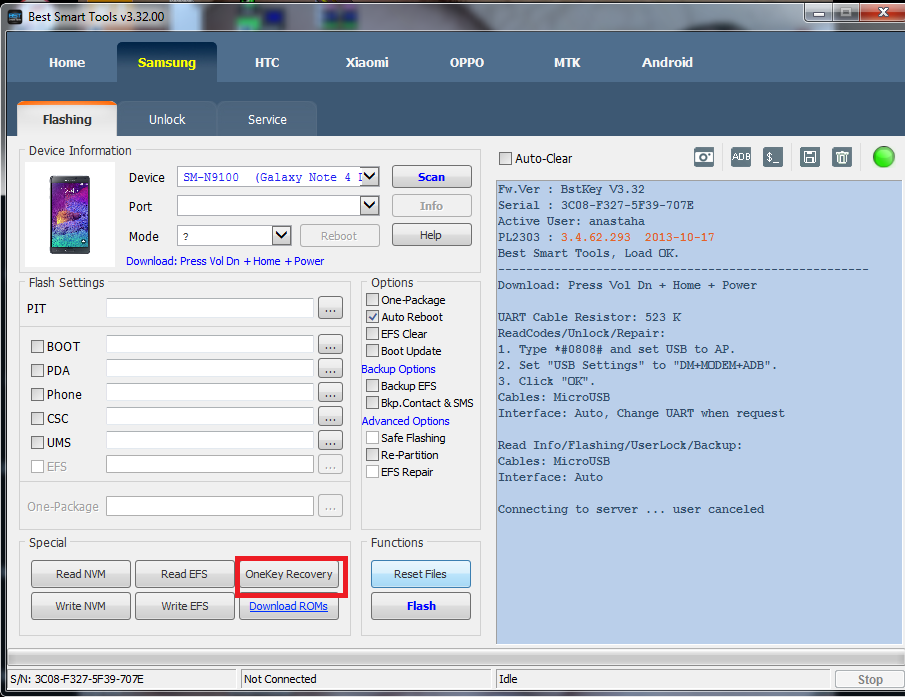Go to the Home tab

pyautogui.click(x=67, y=62)
